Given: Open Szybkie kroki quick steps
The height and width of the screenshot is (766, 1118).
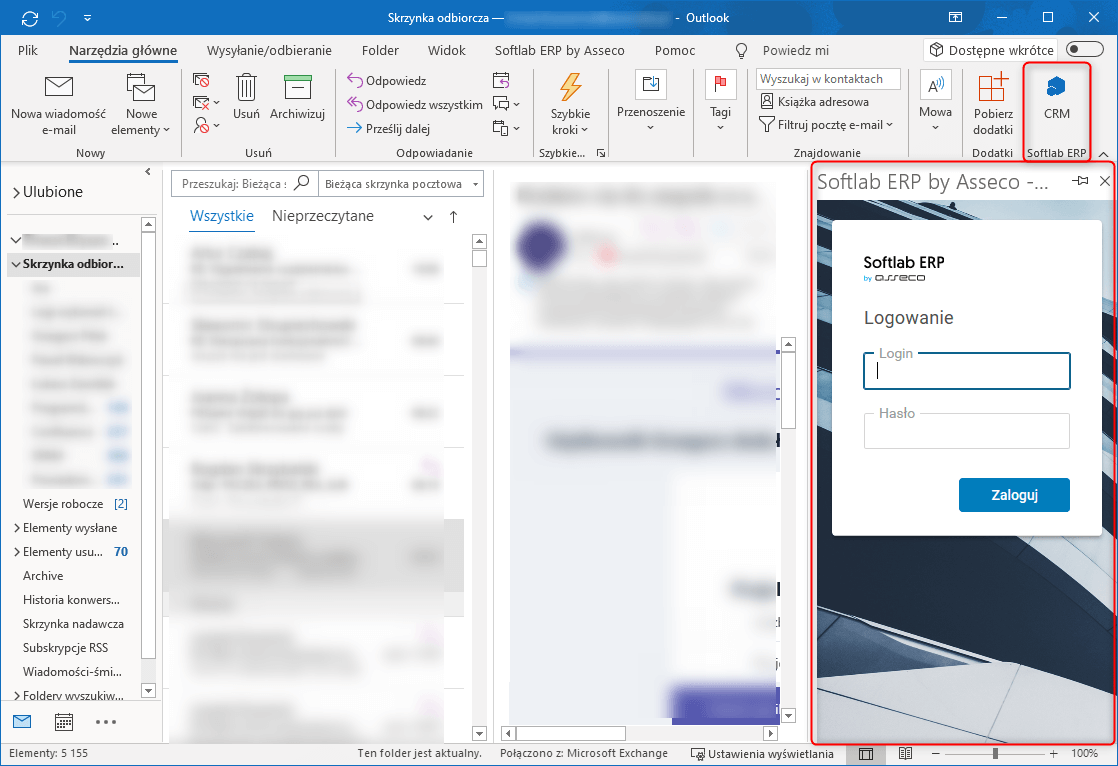Looking at the screenshot, I should pos(570,106).
